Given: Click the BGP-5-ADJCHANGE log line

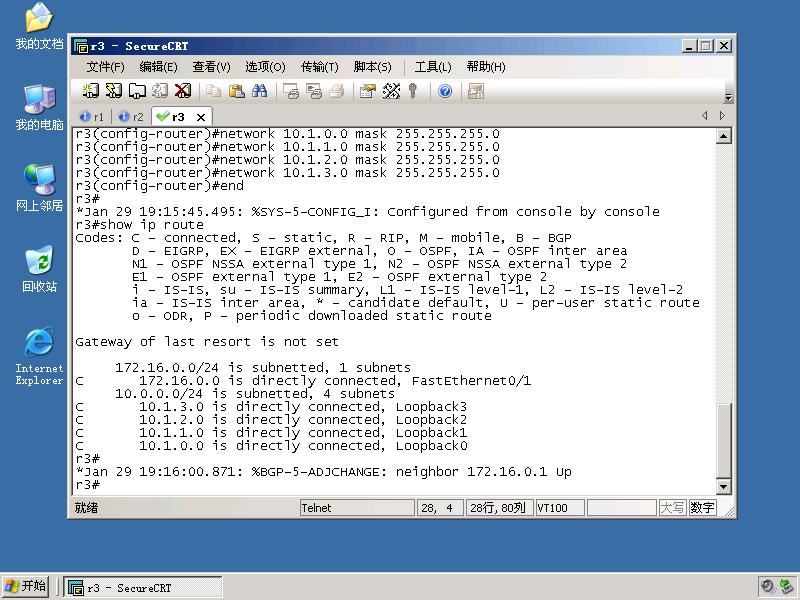Looking at the screenshot, I should [x=323, y=472].
